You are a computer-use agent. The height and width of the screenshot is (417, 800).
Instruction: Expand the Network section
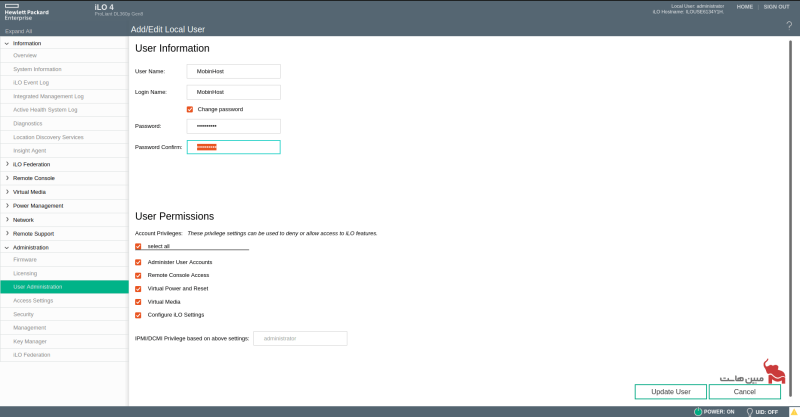(x=7, y=219)
